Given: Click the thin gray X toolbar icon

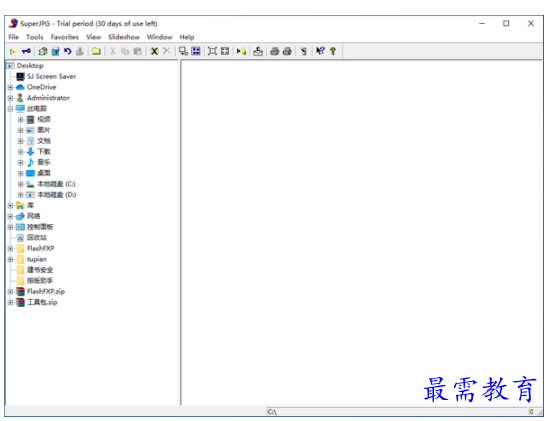Looking at the screenshot, I should point(166,51).
